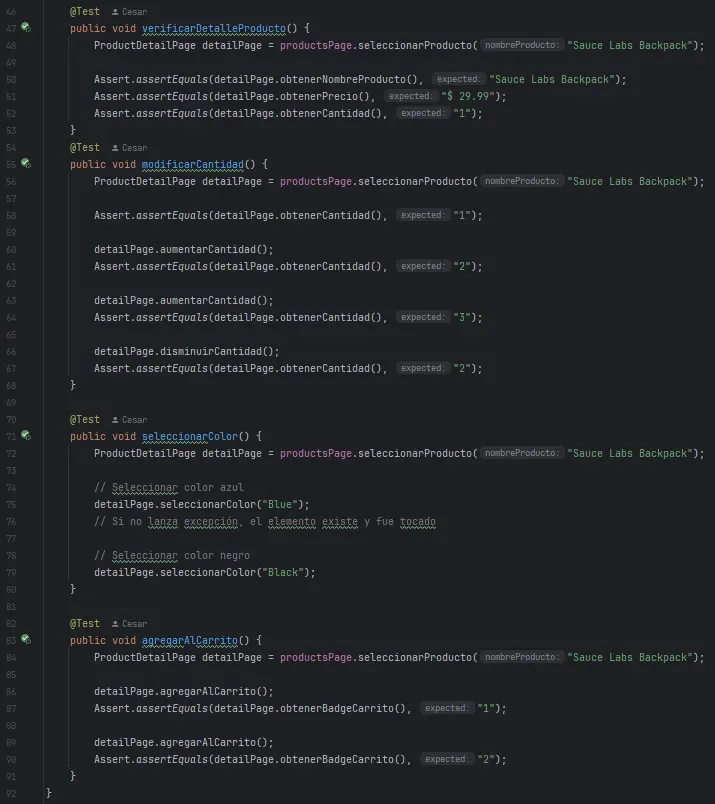
Task: Click the nombreProducto hint on line 84
Action: [x=522, y=657]
